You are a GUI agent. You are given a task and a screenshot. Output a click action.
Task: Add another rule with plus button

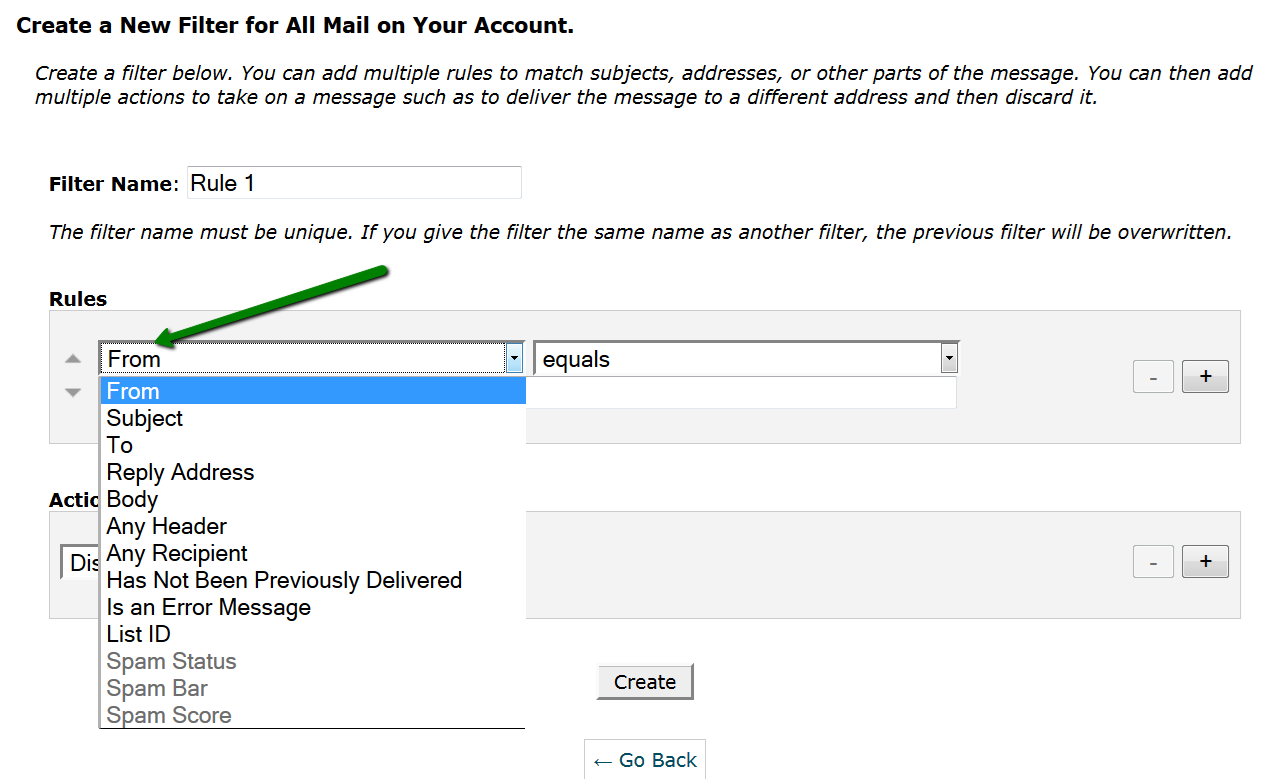pyautogui.click(x=1205, y=377)
